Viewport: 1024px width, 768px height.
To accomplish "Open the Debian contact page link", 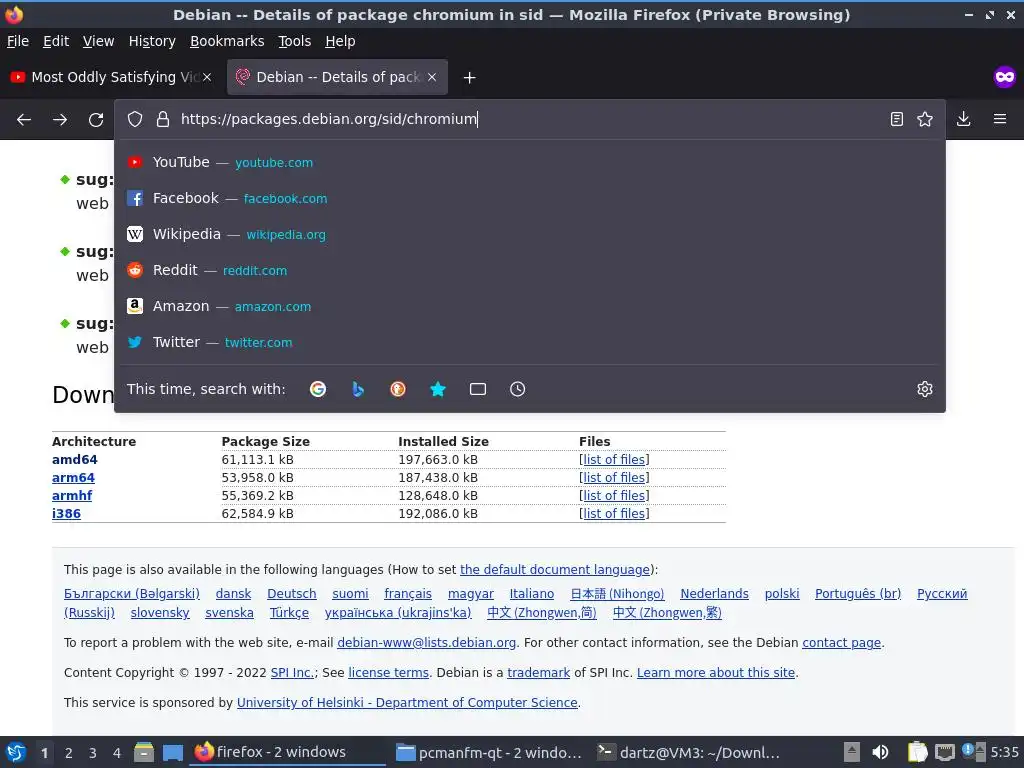I will click(x=841, y=643).
